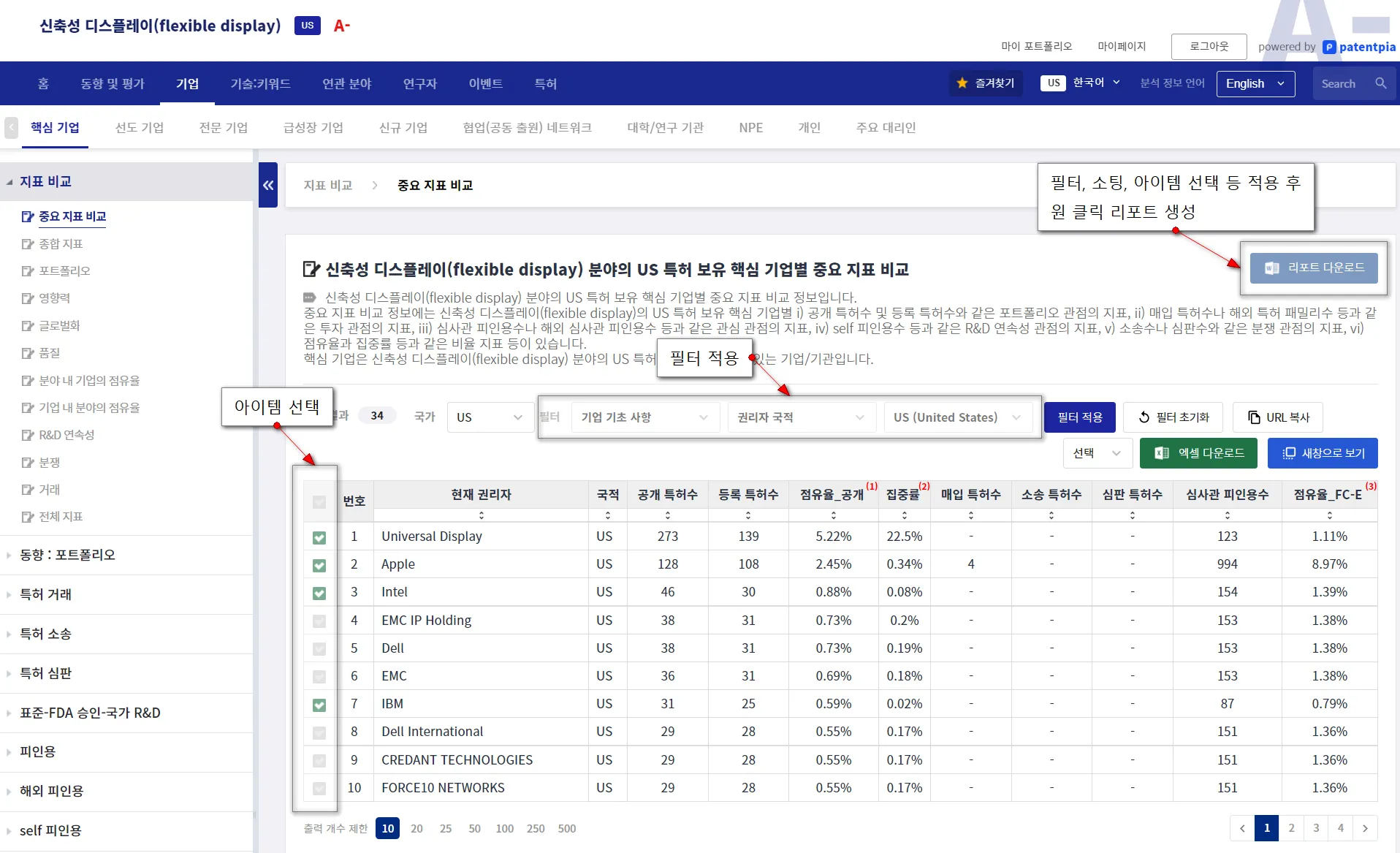Click the 필터 초기화 button
This screenshot has width=1400, height=853.
click(1174, 417)
